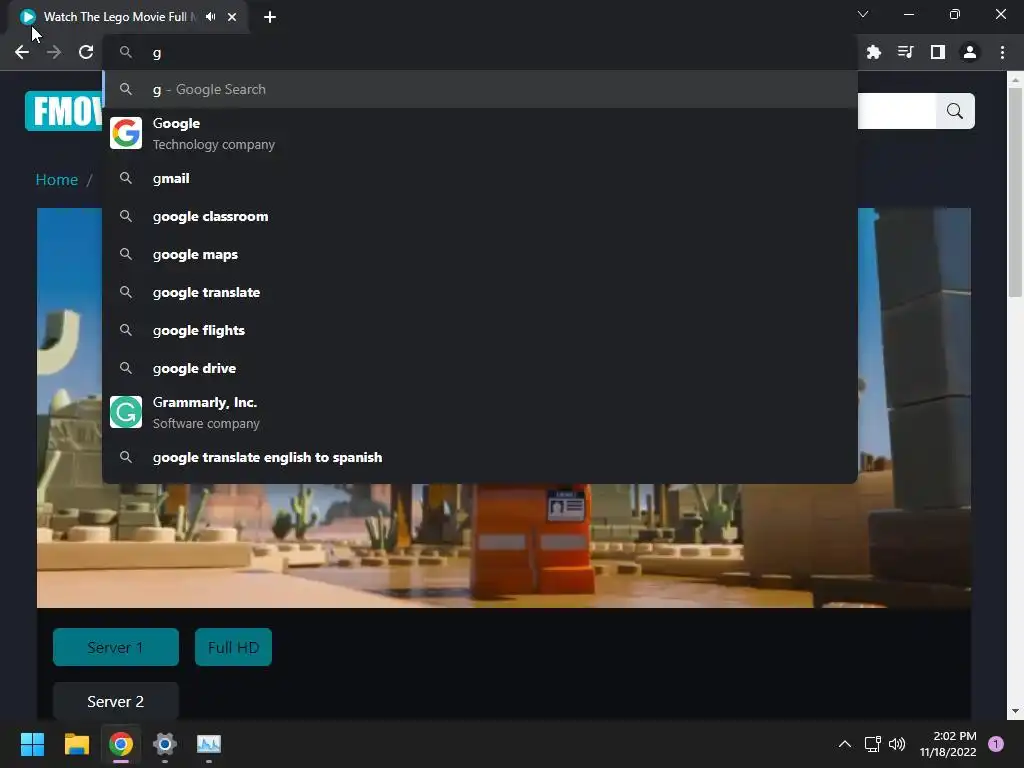
Task: Switch to Server 1
Action: 116,647
